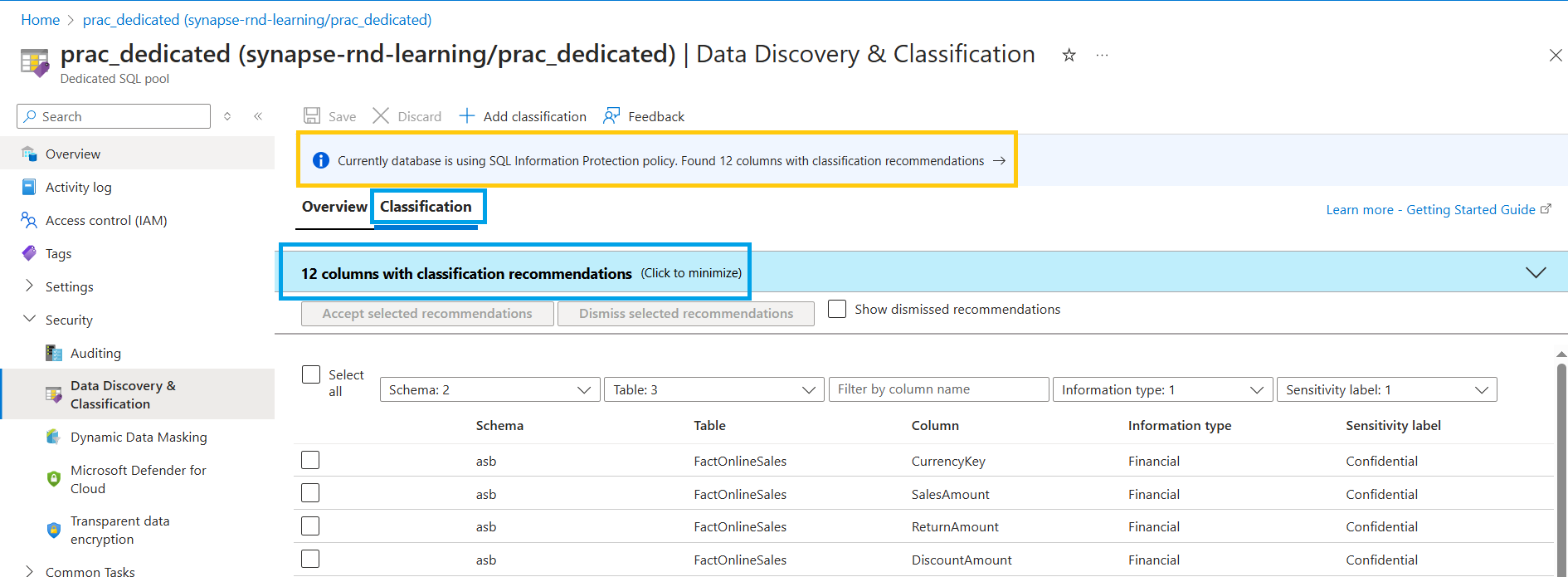The width and height of the screenshot is (1568, 577).
Task: Click the Discard X icon
Action: (381, 115)
